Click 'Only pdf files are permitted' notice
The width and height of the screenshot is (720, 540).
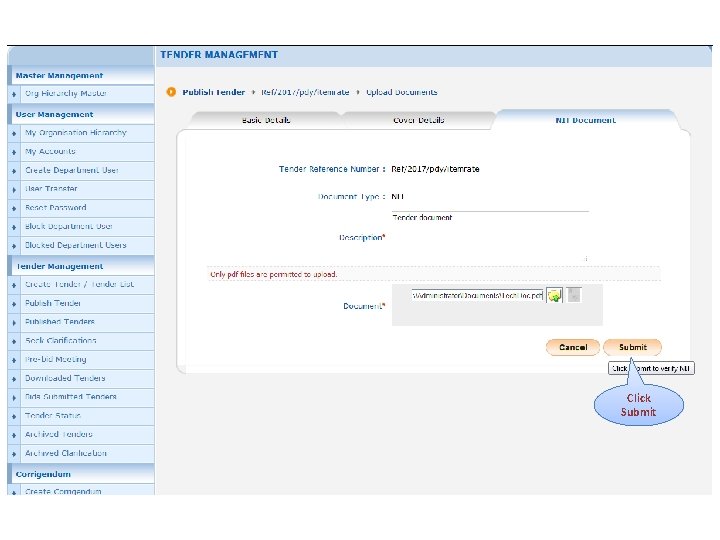click(x=274, y=275)
